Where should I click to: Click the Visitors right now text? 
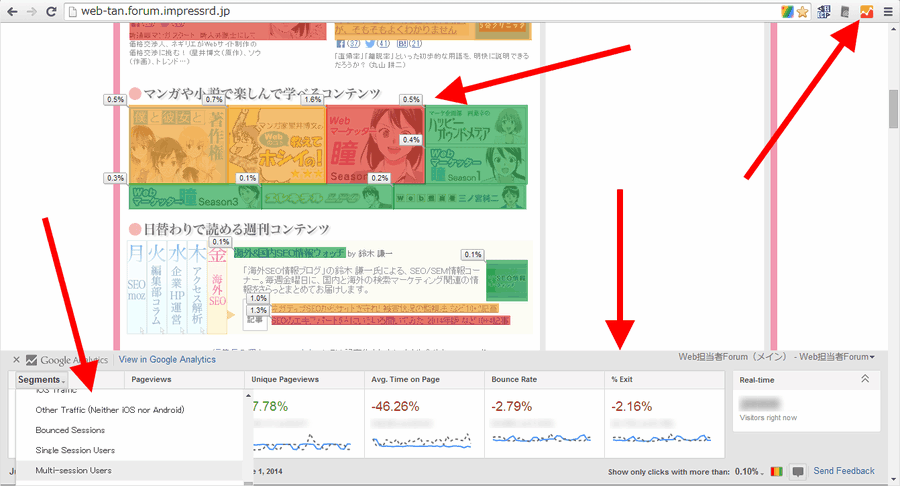point(768,418)
